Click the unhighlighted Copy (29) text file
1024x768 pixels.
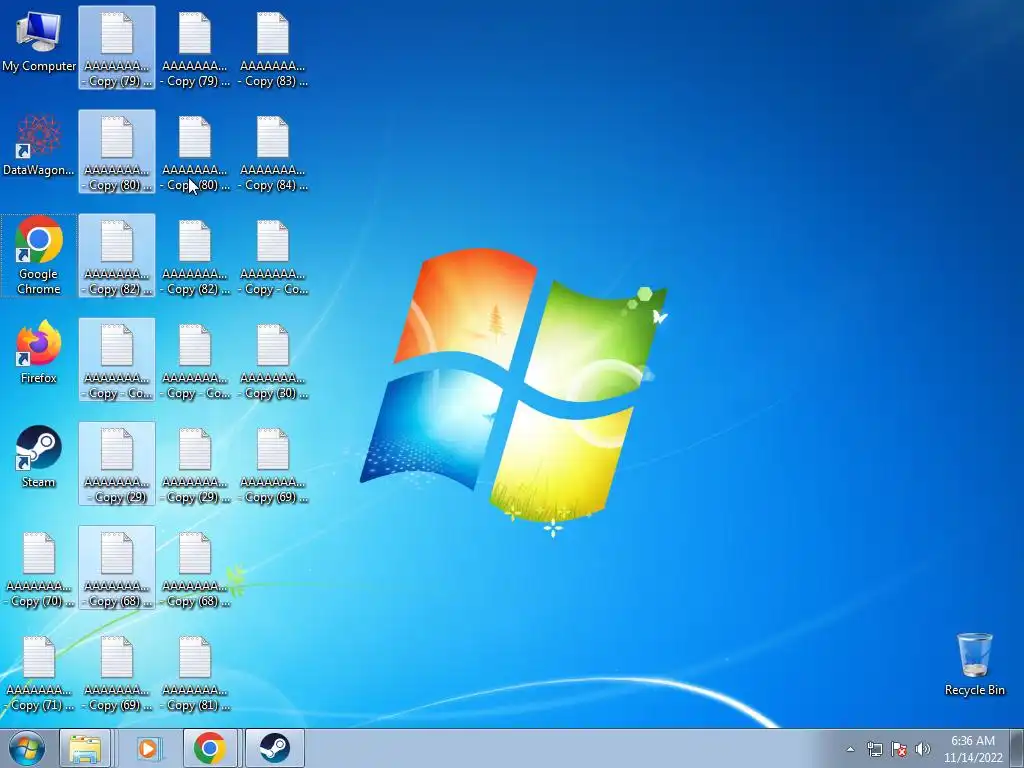click(195, 466)
